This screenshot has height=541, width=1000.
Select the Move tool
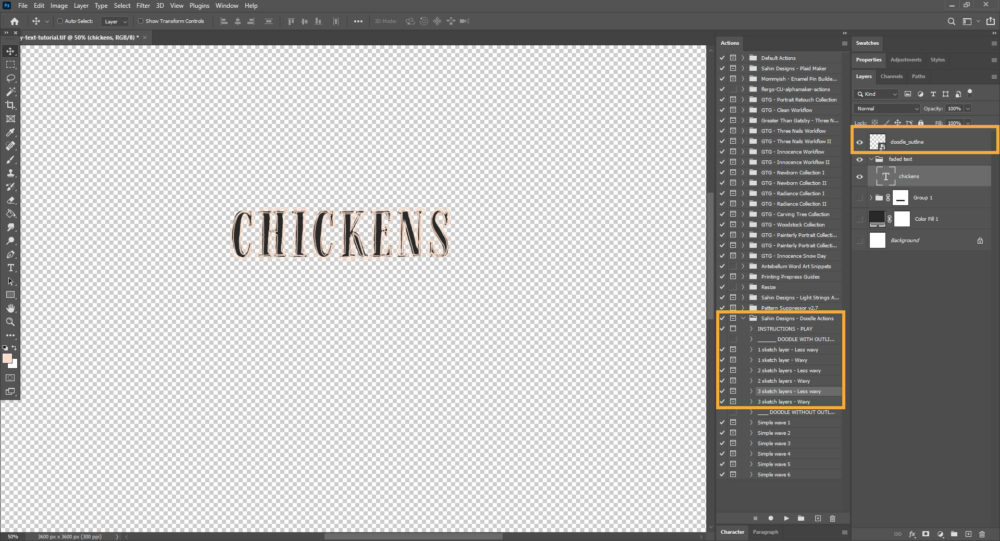[x=10, y=51]
